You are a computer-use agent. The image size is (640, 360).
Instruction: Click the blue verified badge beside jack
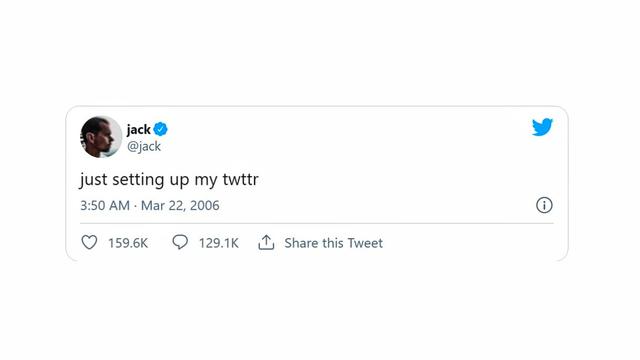coord(160,129)
